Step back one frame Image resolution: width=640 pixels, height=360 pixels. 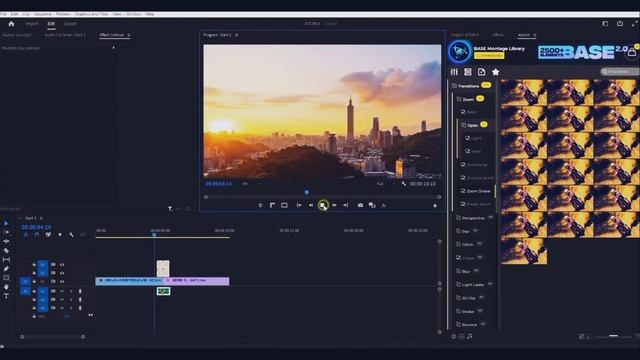[x=311, y=205]
